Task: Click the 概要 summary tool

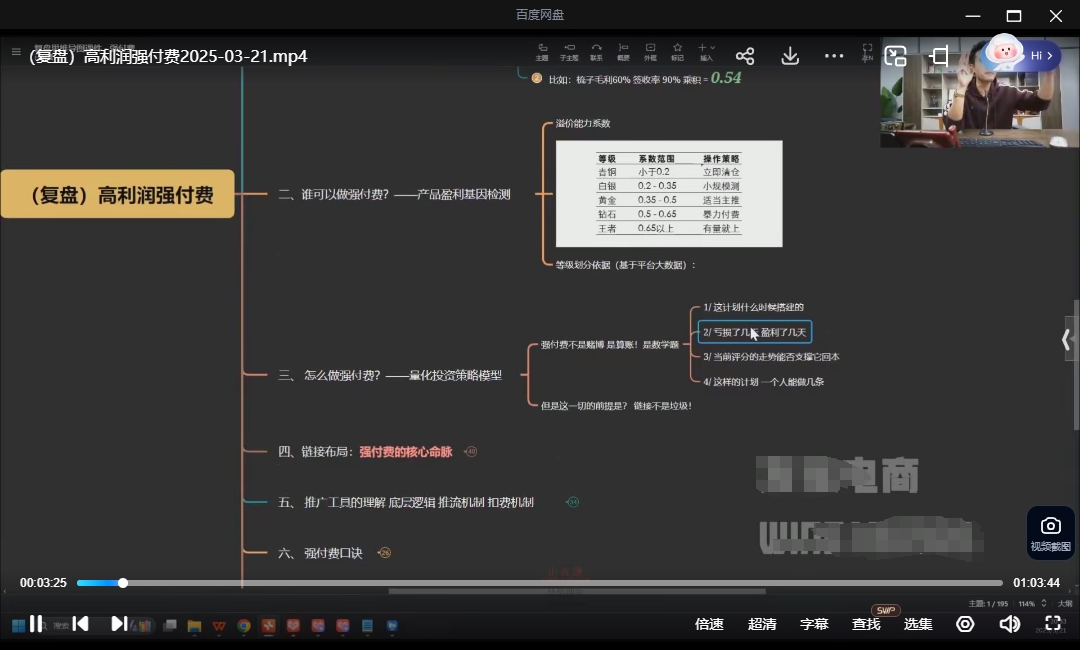Action: [x=623, y=52]
